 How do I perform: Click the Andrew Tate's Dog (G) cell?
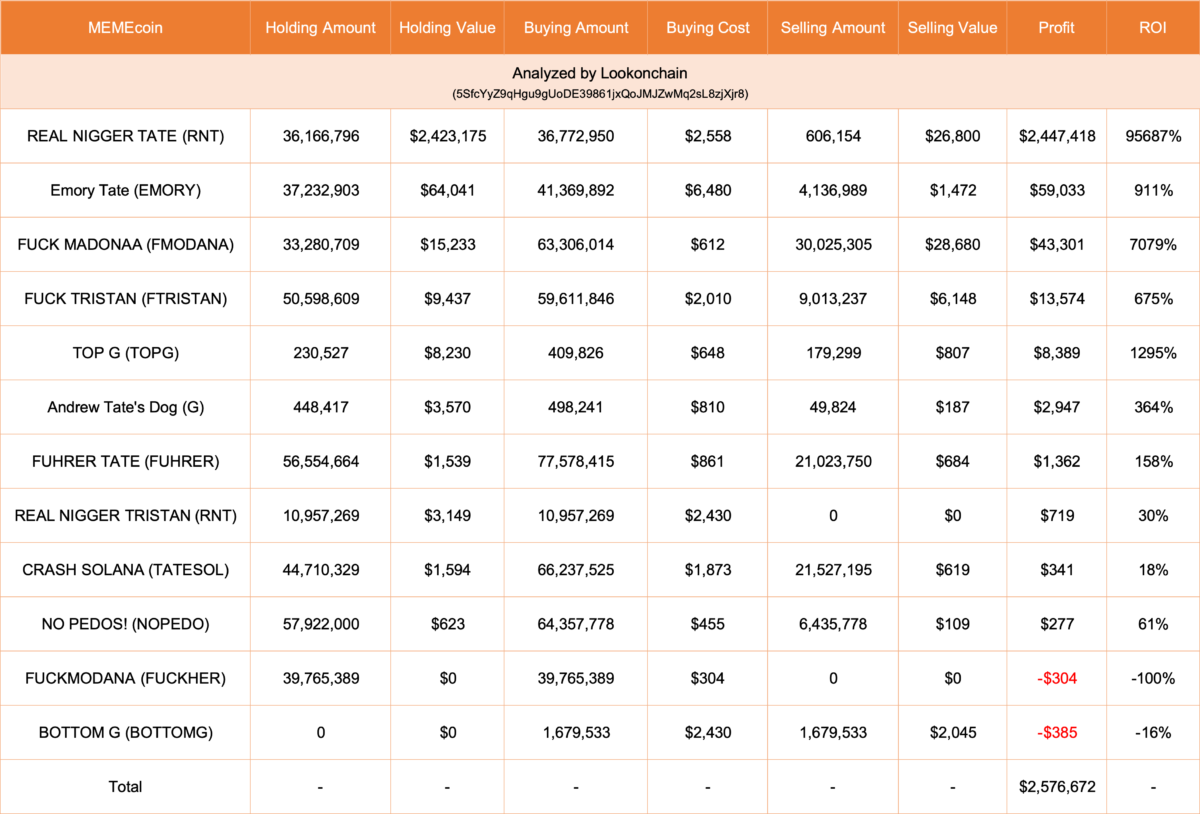[125, 407]
